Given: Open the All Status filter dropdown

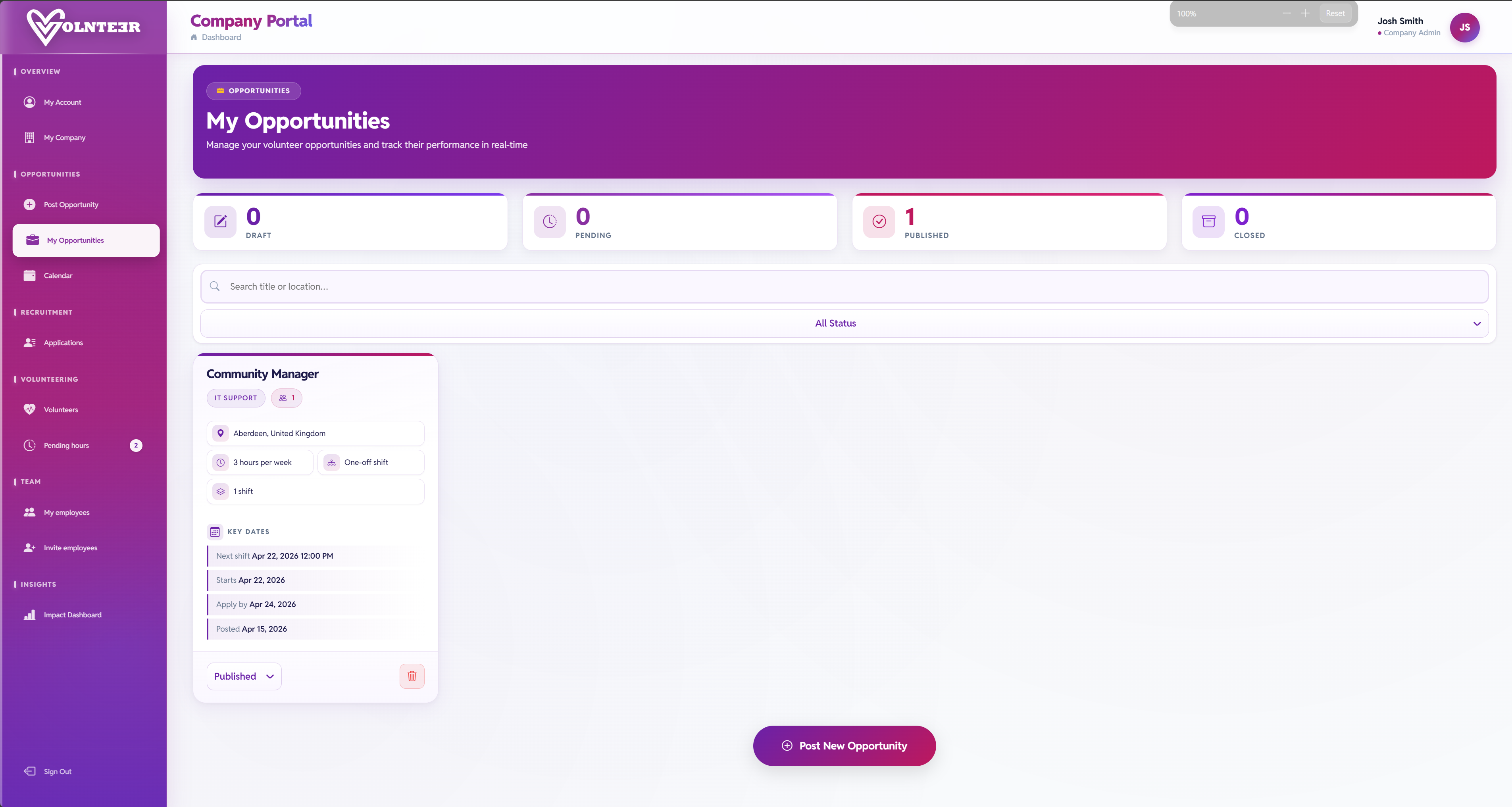Looking at the screenshot, I should coord(844,323).
